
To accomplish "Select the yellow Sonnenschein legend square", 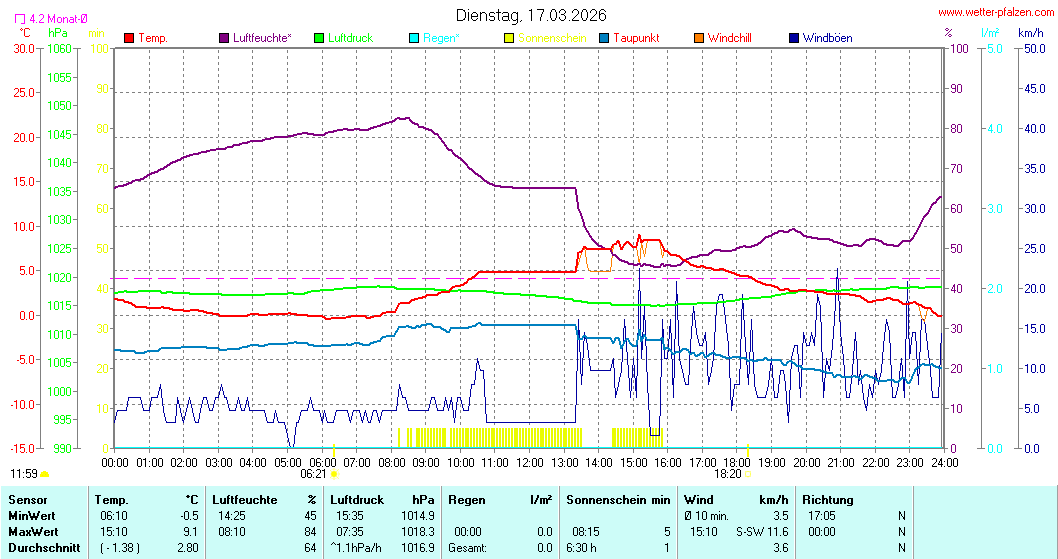I will 509,38.
